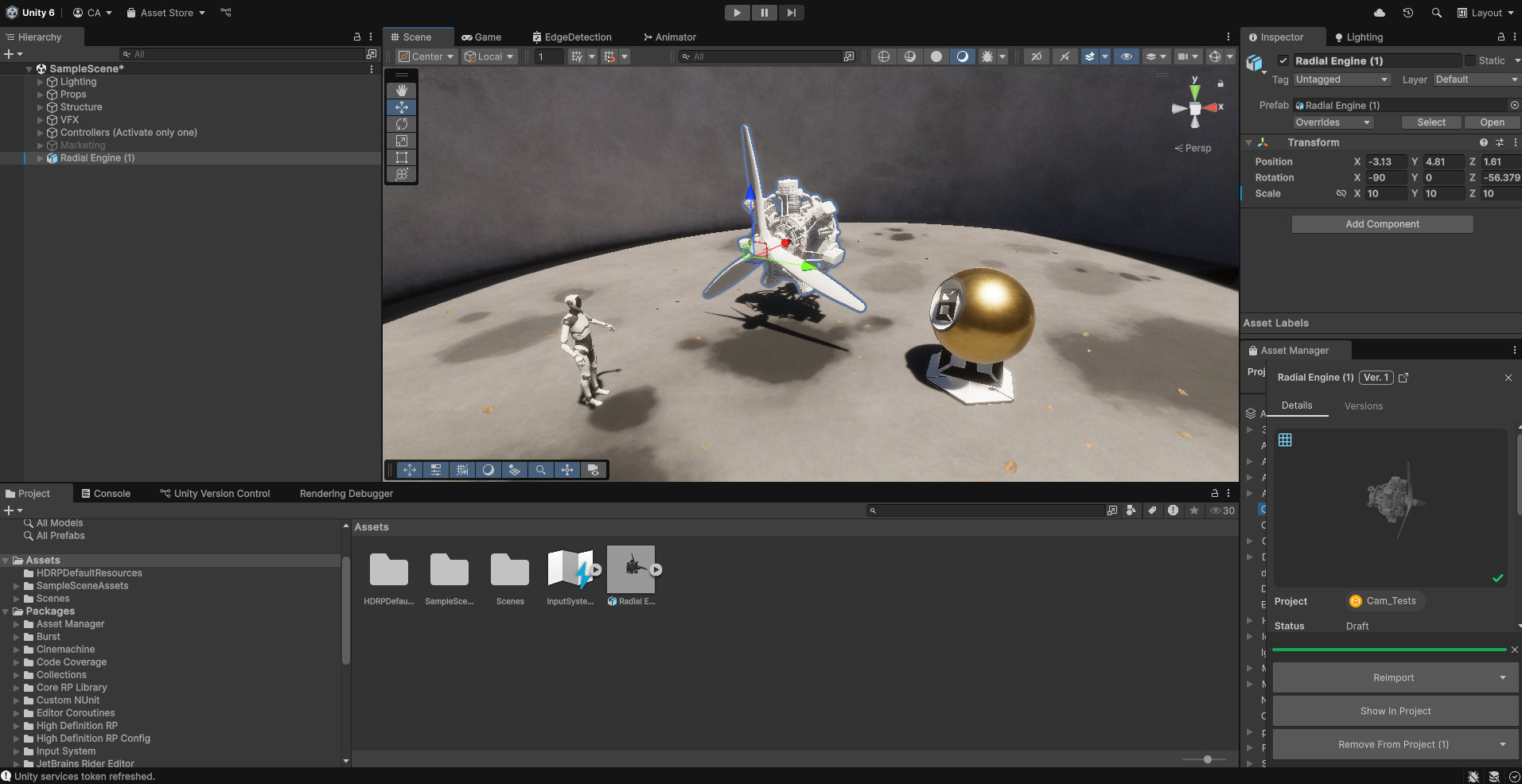Click Rotation Z input field
The image size is (1522, 784).
tap(1501, 177)
